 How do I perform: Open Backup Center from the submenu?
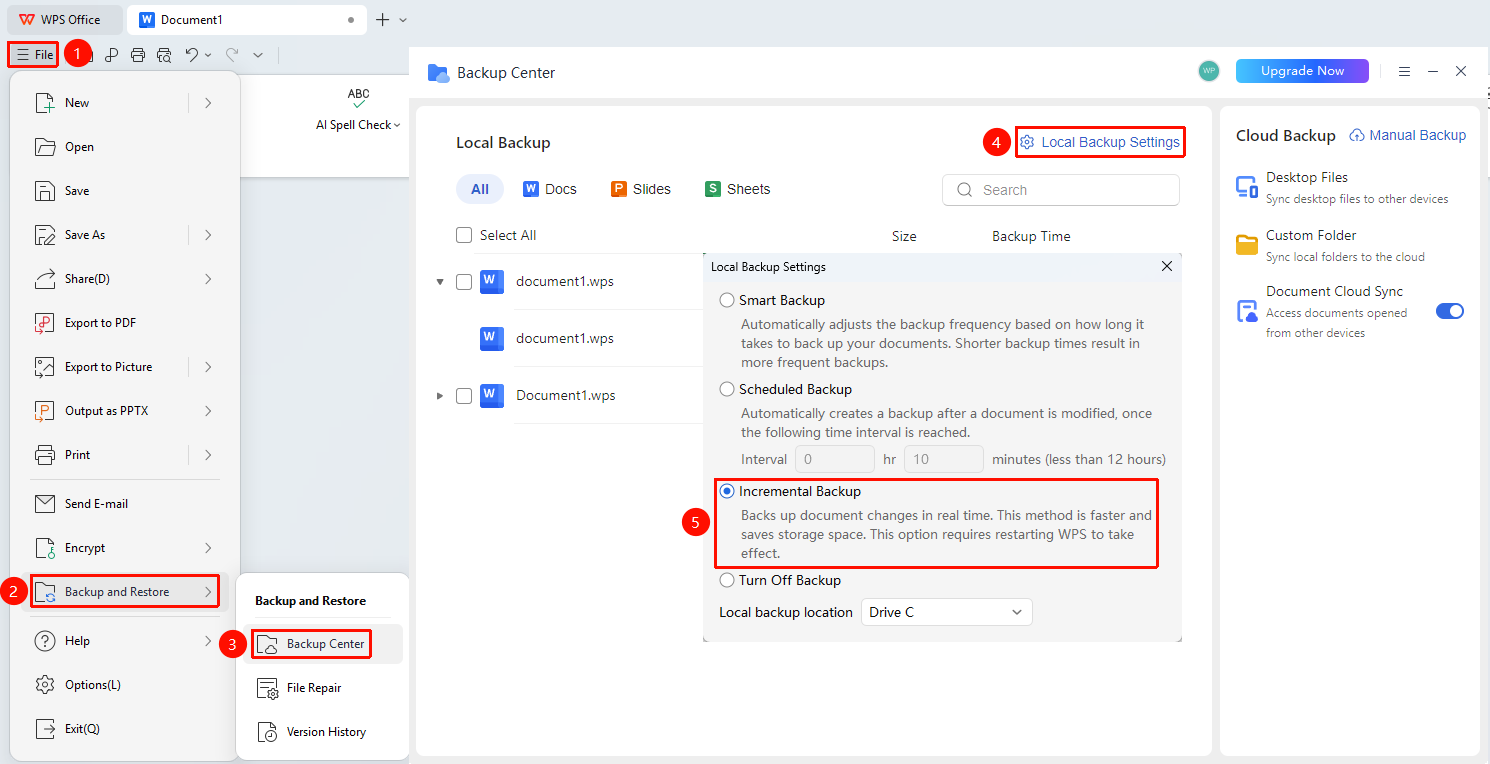311,644
